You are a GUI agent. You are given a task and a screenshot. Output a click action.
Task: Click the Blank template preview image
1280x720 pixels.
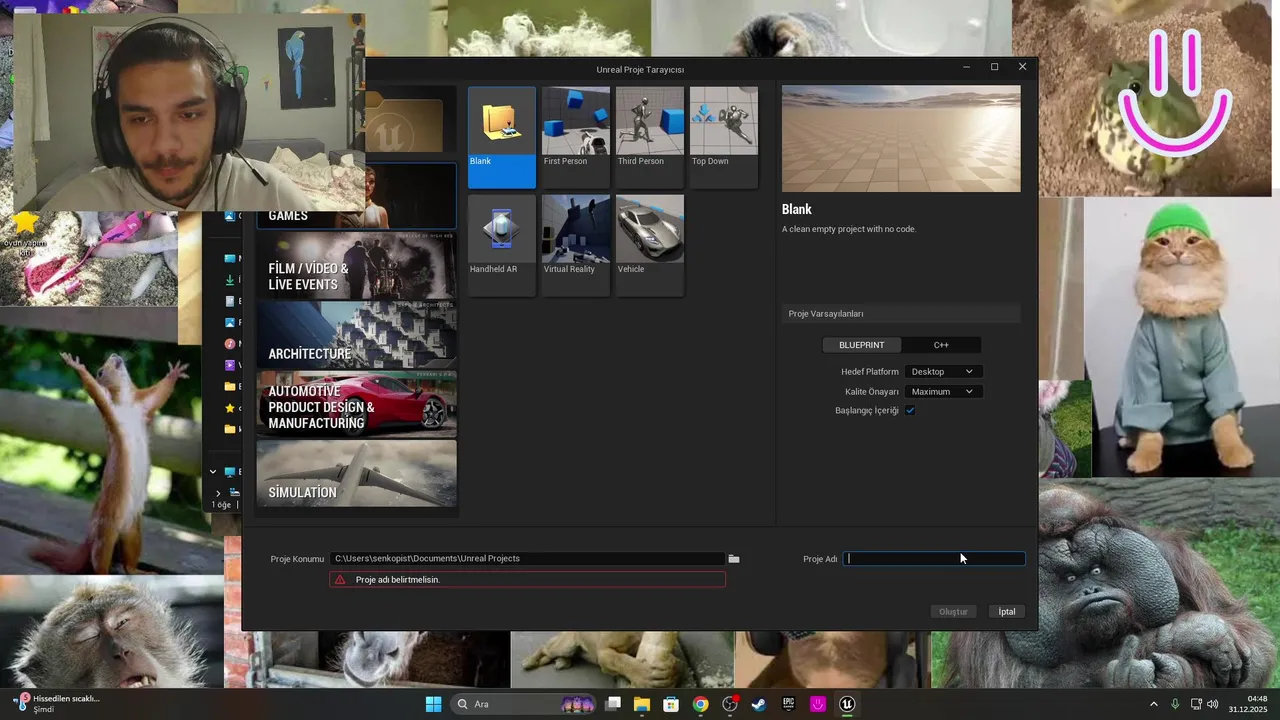(901, 139)
